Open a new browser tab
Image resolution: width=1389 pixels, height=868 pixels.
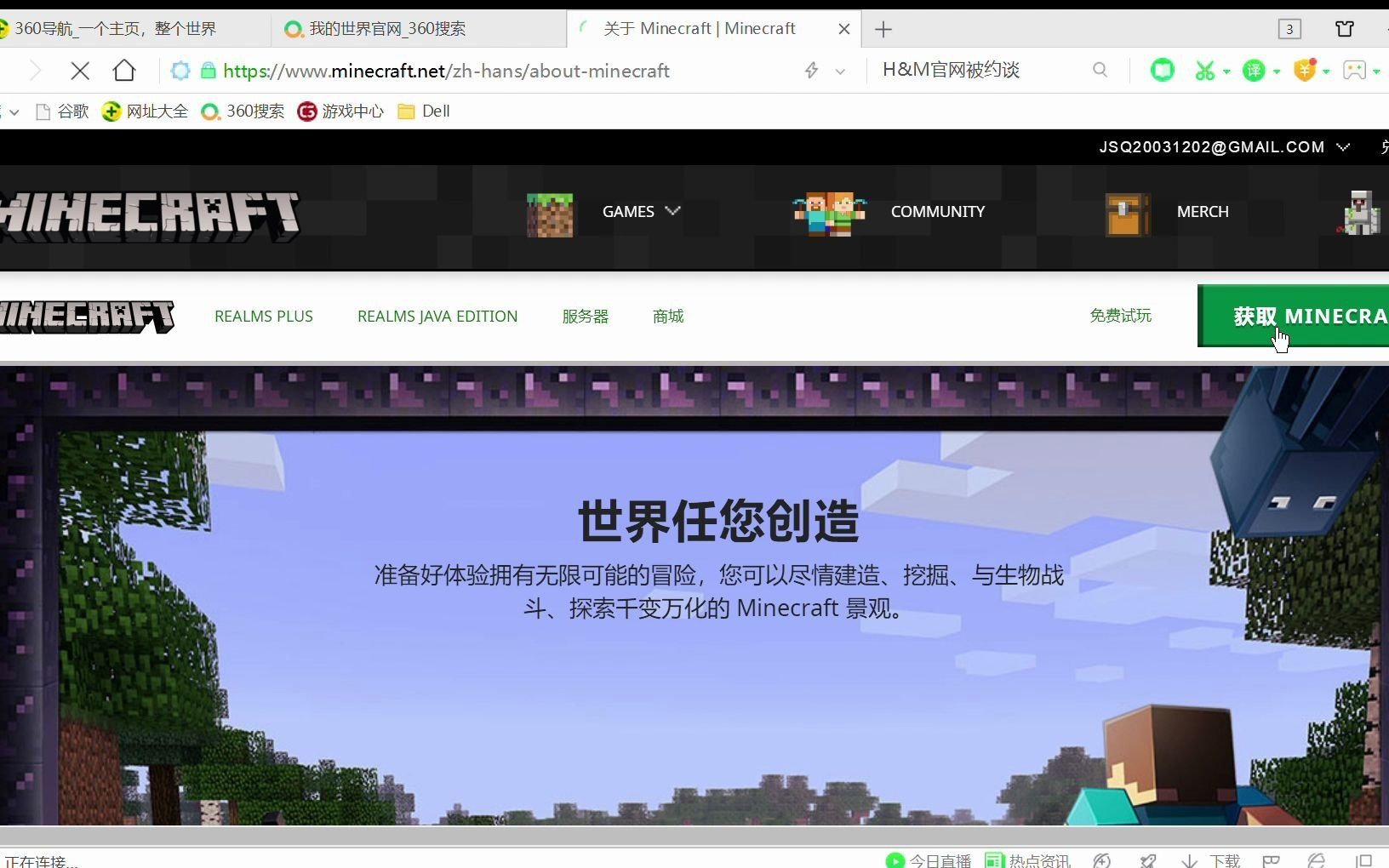[x=883, y=29]
